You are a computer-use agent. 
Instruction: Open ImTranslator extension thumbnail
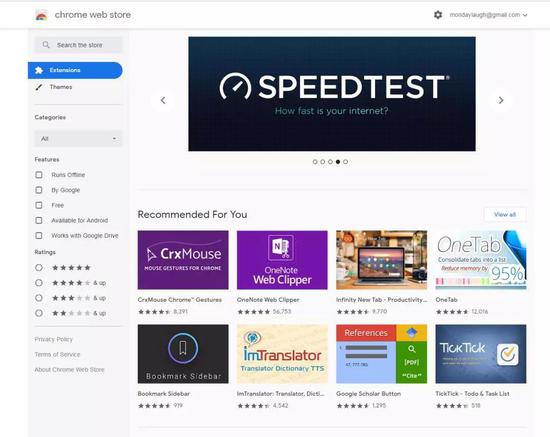tap(282, 354)
